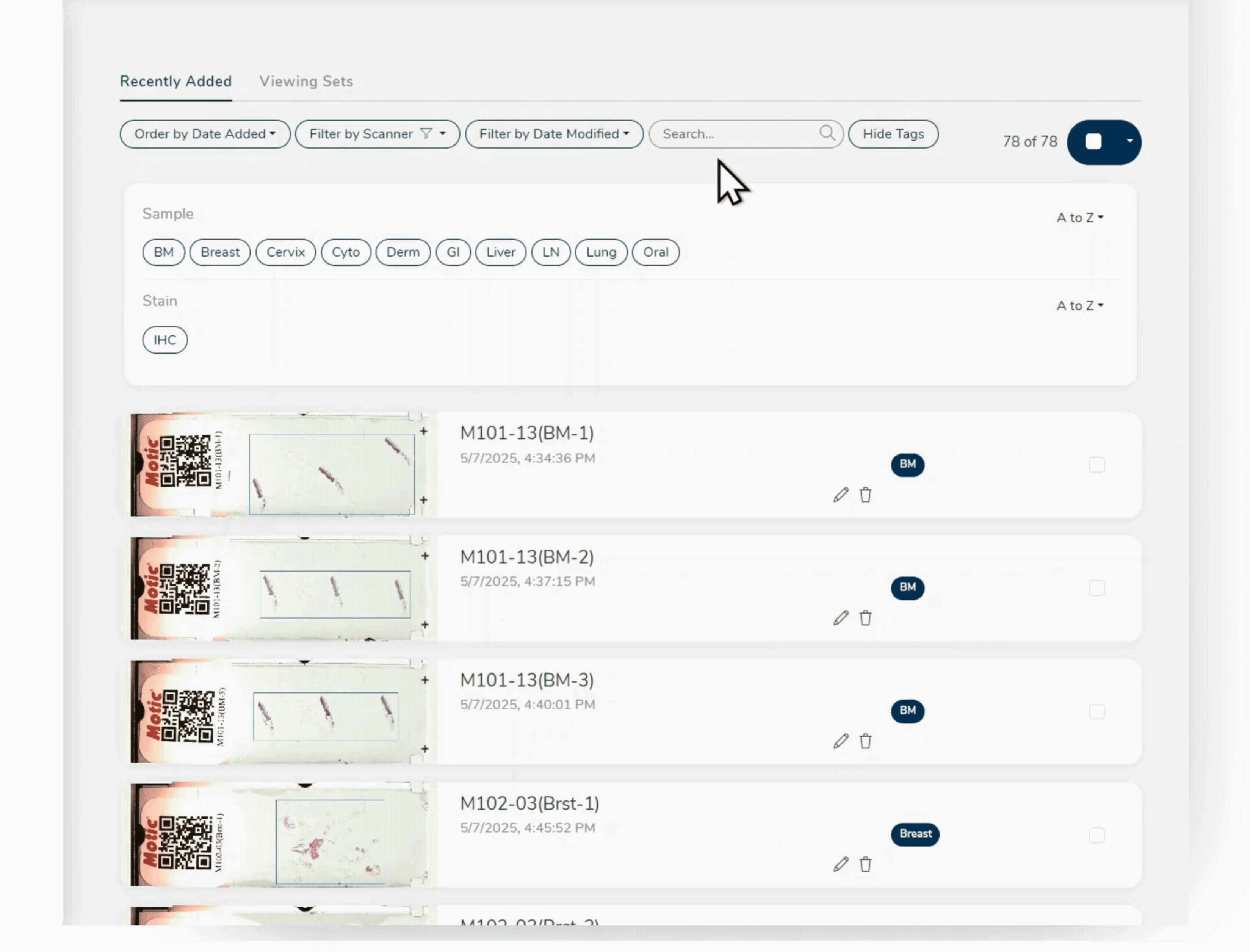The width and height of the screenshot is (1250, 952).
Task: Open Filter by Scanner dropdown
Action: tap(378, 134)
